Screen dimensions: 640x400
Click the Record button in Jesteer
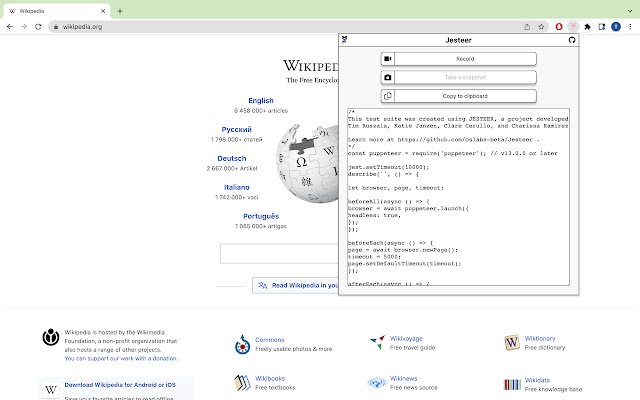pyautogui.click(x=465, y=59)
